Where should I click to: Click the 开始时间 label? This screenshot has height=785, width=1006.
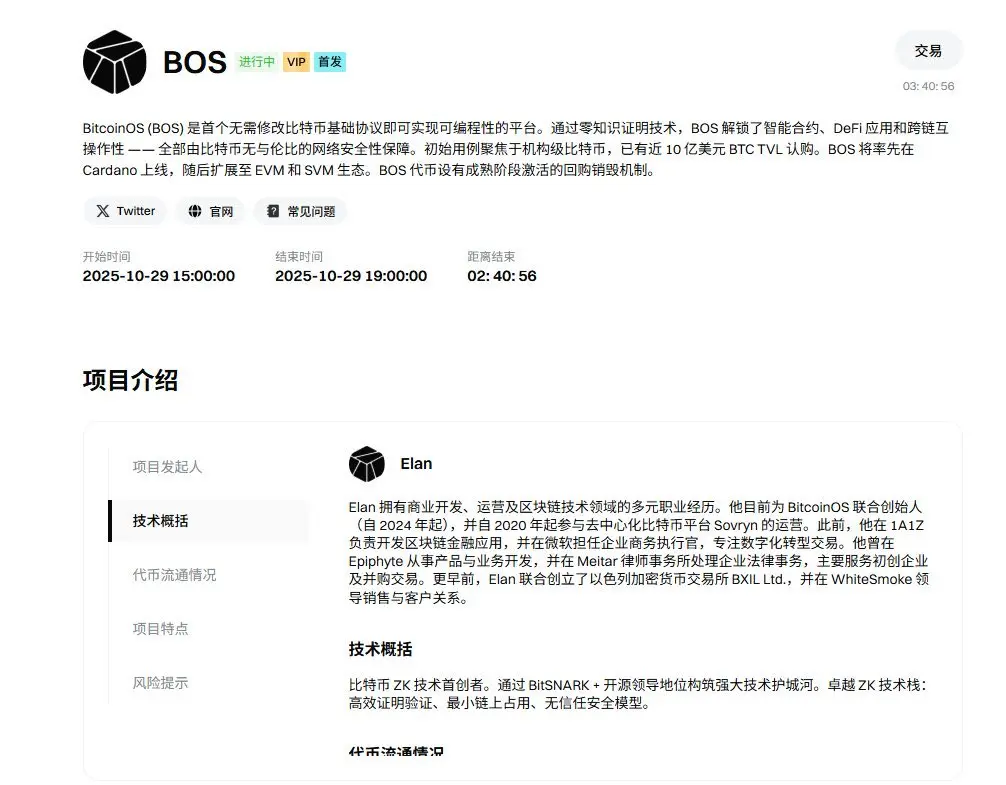tap(107, 257)
